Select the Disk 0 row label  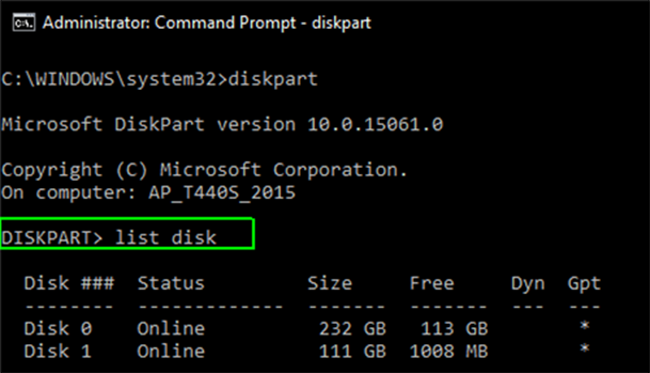click(58, 329)
